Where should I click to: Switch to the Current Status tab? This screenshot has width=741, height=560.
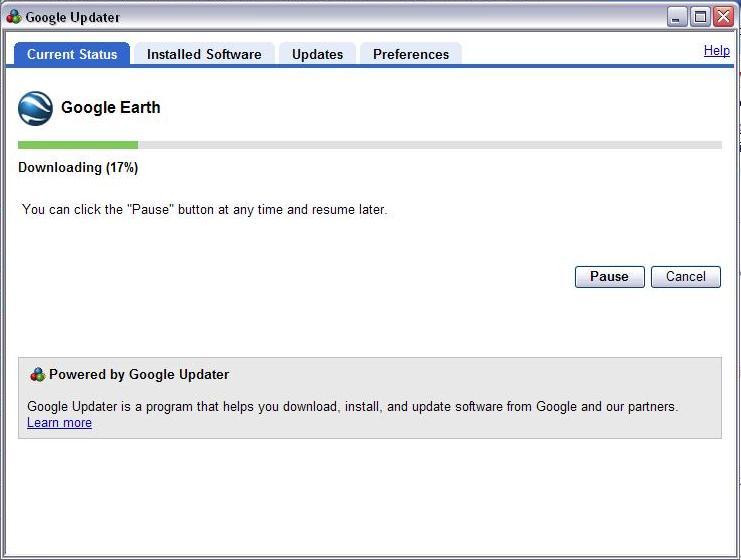[72, 54]
